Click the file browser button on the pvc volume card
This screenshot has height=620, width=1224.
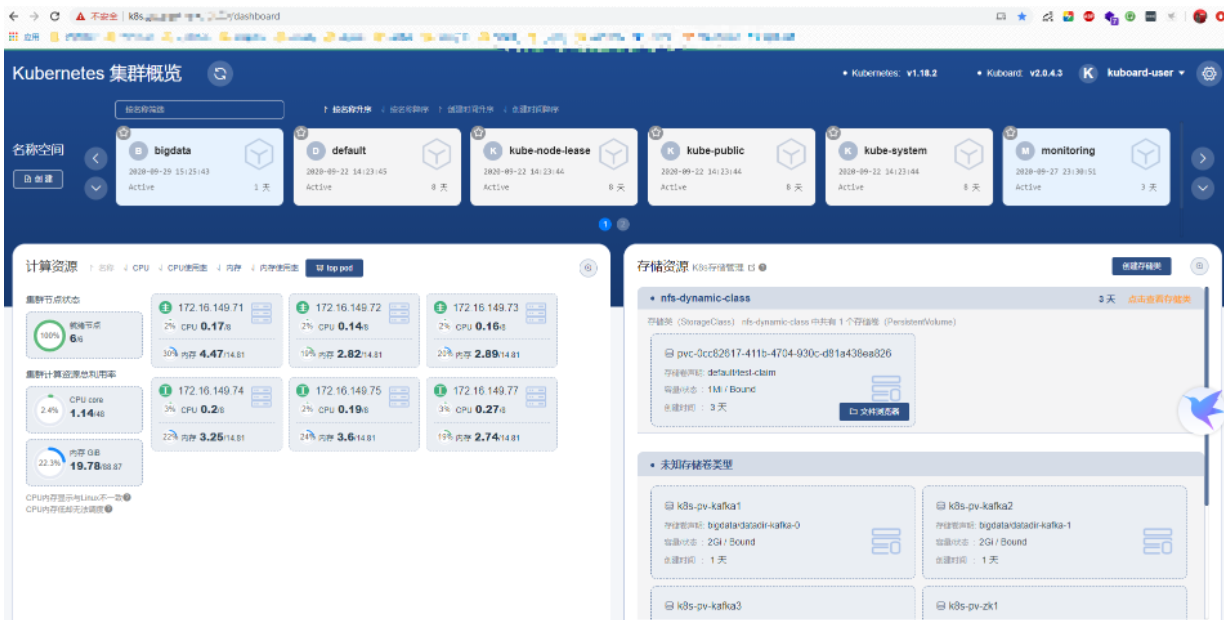(874, 411)
